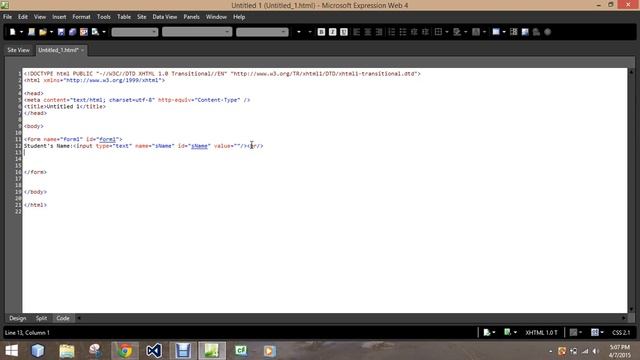The width and height of the screenshot is (640, 360).
Task: Toggle Underline formatting
Action: [x=344, y=32]
